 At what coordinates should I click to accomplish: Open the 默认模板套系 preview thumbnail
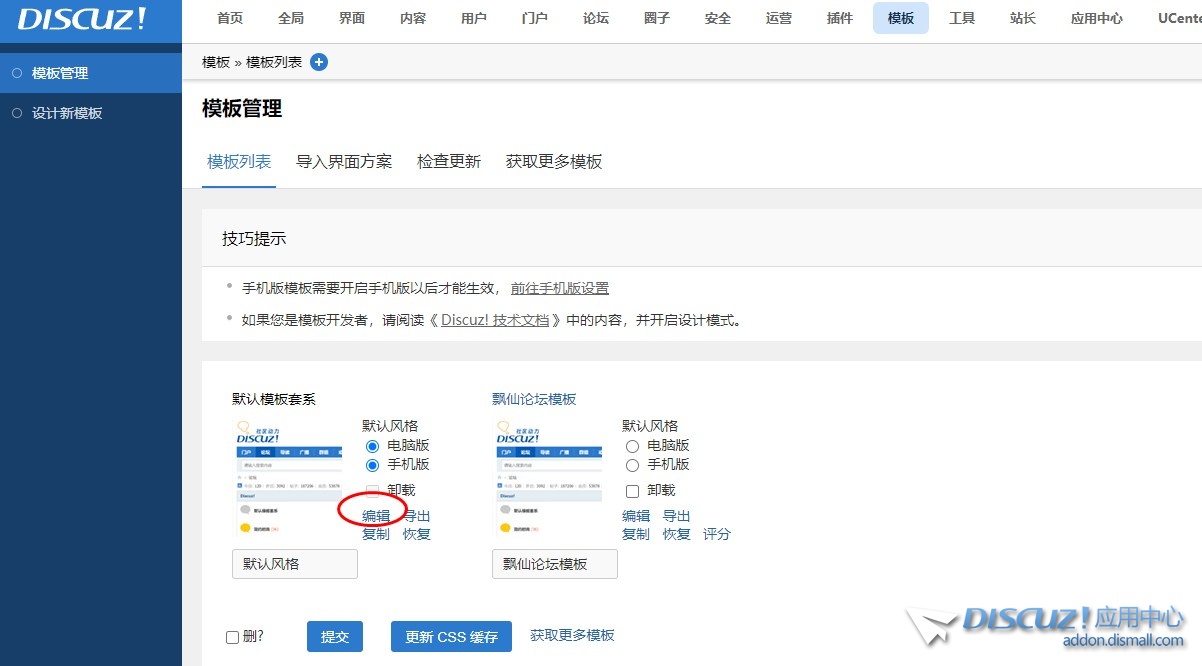287,477
